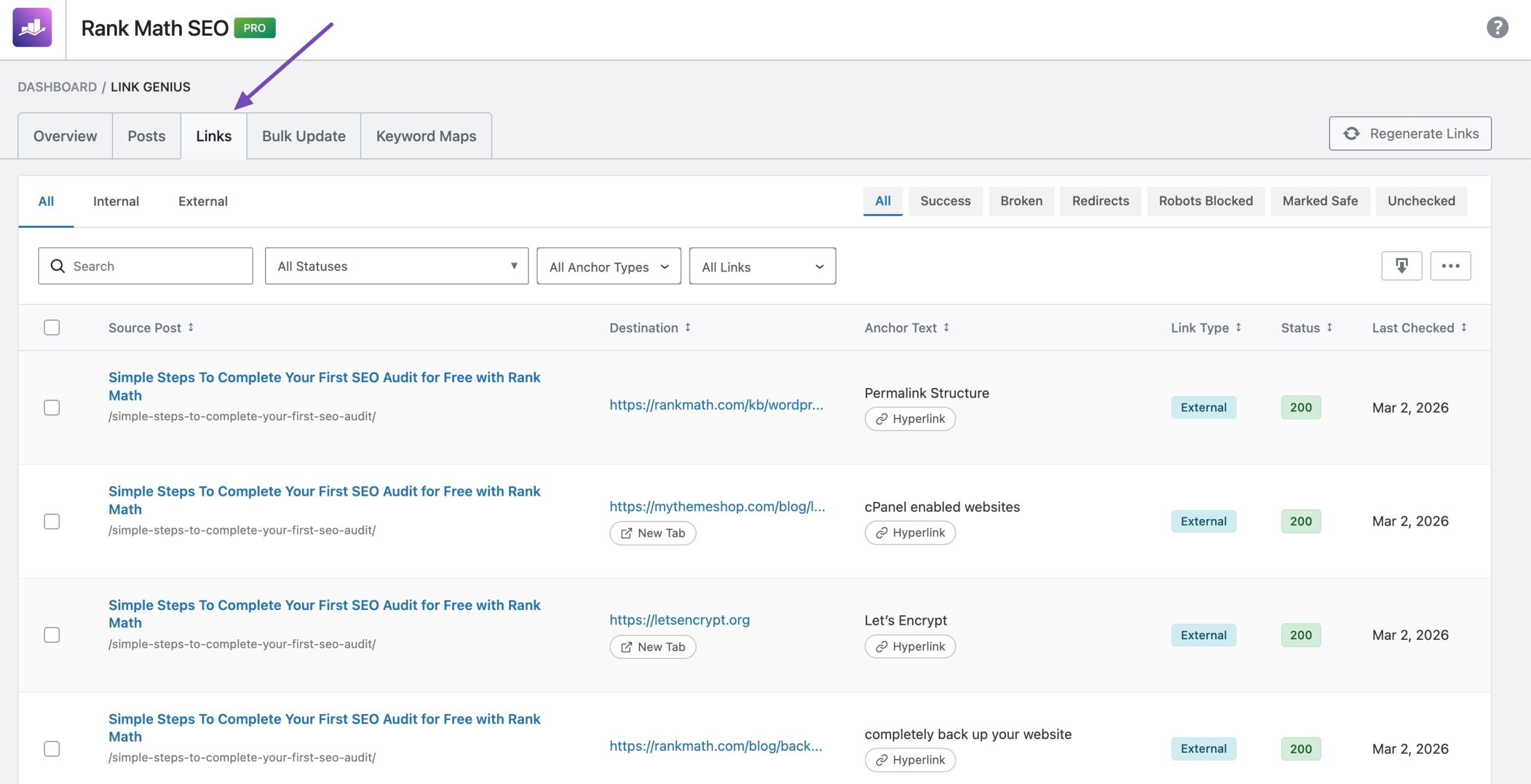The height and width of the screenshot is (784, 1531).
Task: Open the https://letsencrypt.org destination link
Action: pos(679,620)
